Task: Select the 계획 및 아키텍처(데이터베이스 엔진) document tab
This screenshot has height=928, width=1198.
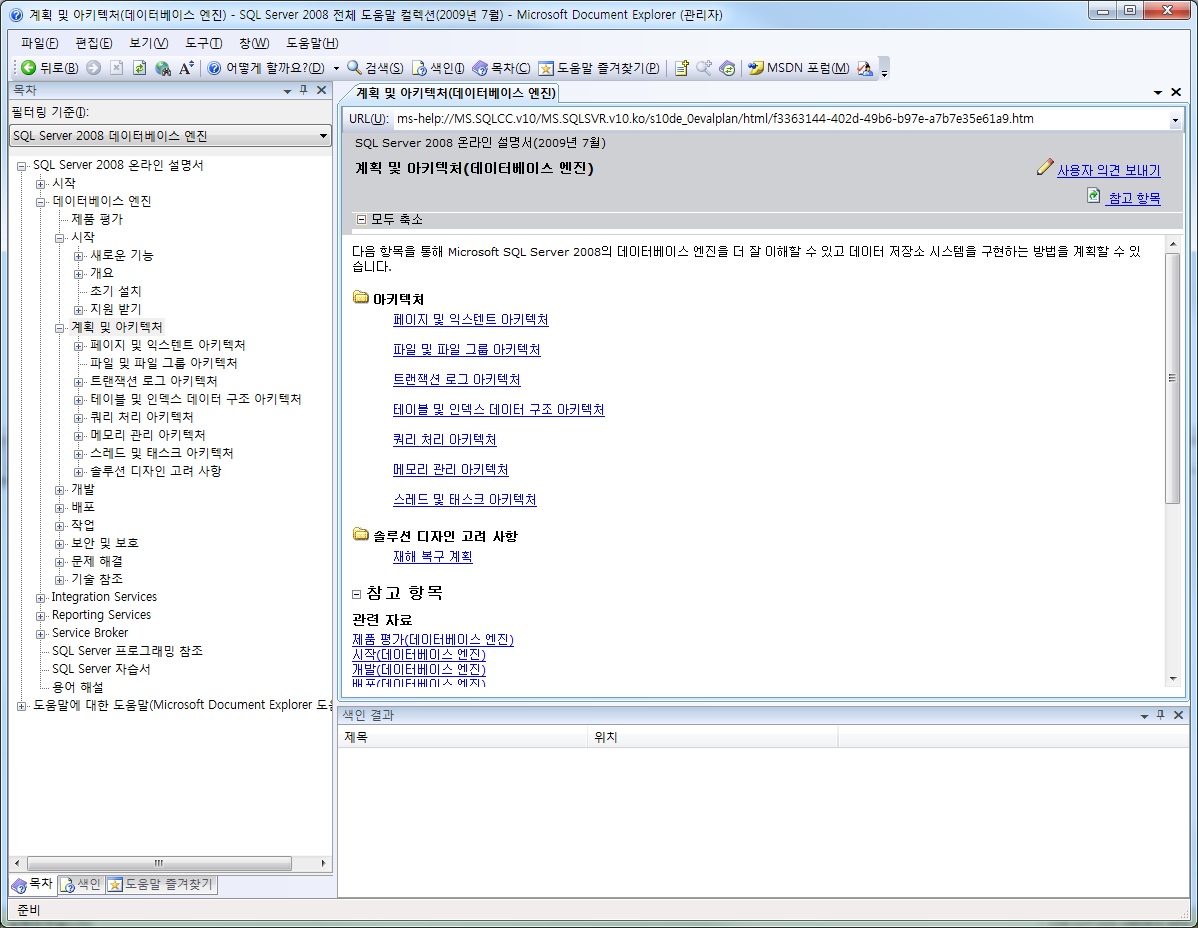Action: click(455, 93)
